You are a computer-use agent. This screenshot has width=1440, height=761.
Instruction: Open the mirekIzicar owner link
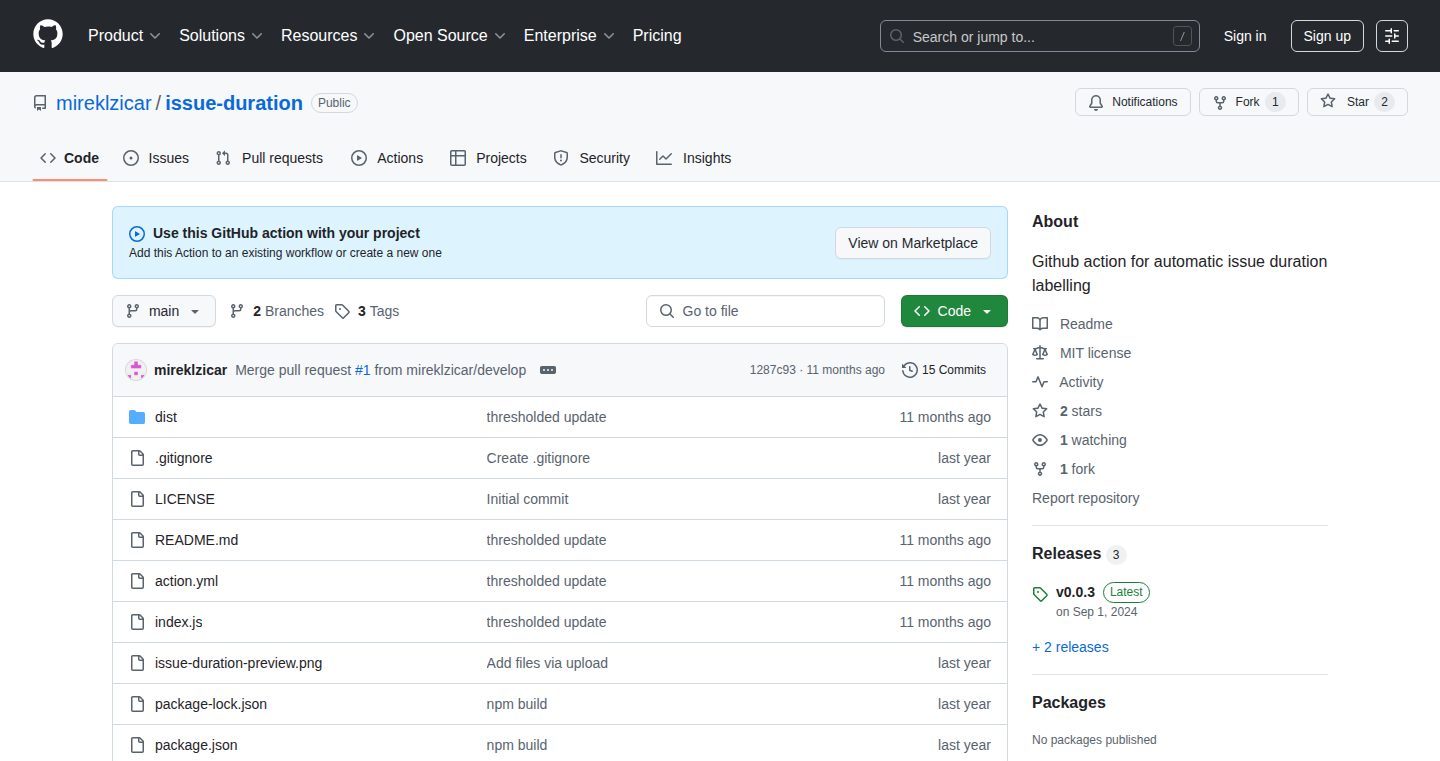(x=104, y=103)
